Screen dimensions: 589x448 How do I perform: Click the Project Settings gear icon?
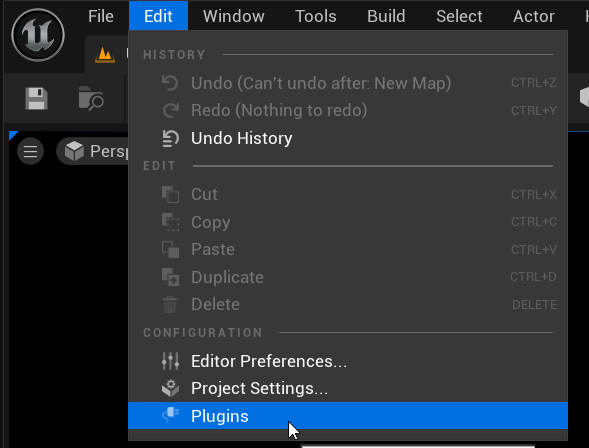pyautogui.click(x=171, y=388)
